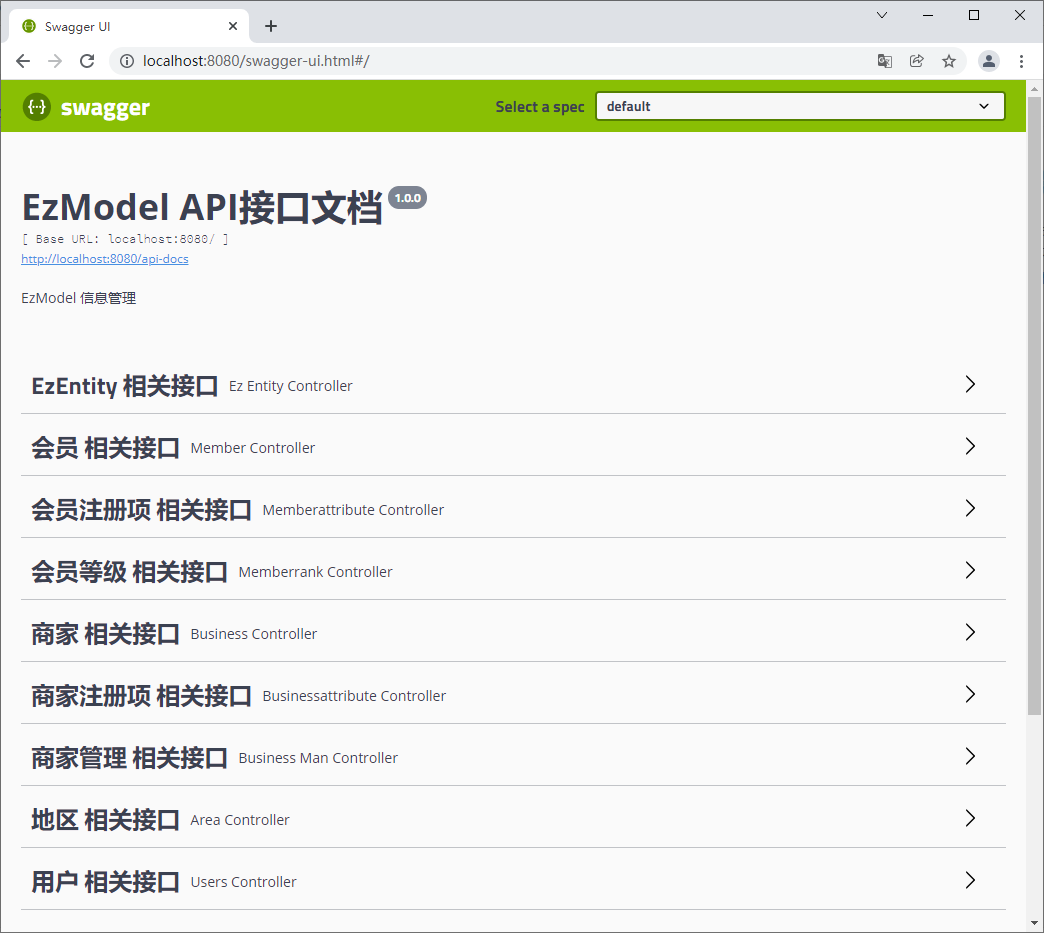Screen dimensions: 1044x933
Task: Click the site information icon in address bar
Action: click(127, 61)
